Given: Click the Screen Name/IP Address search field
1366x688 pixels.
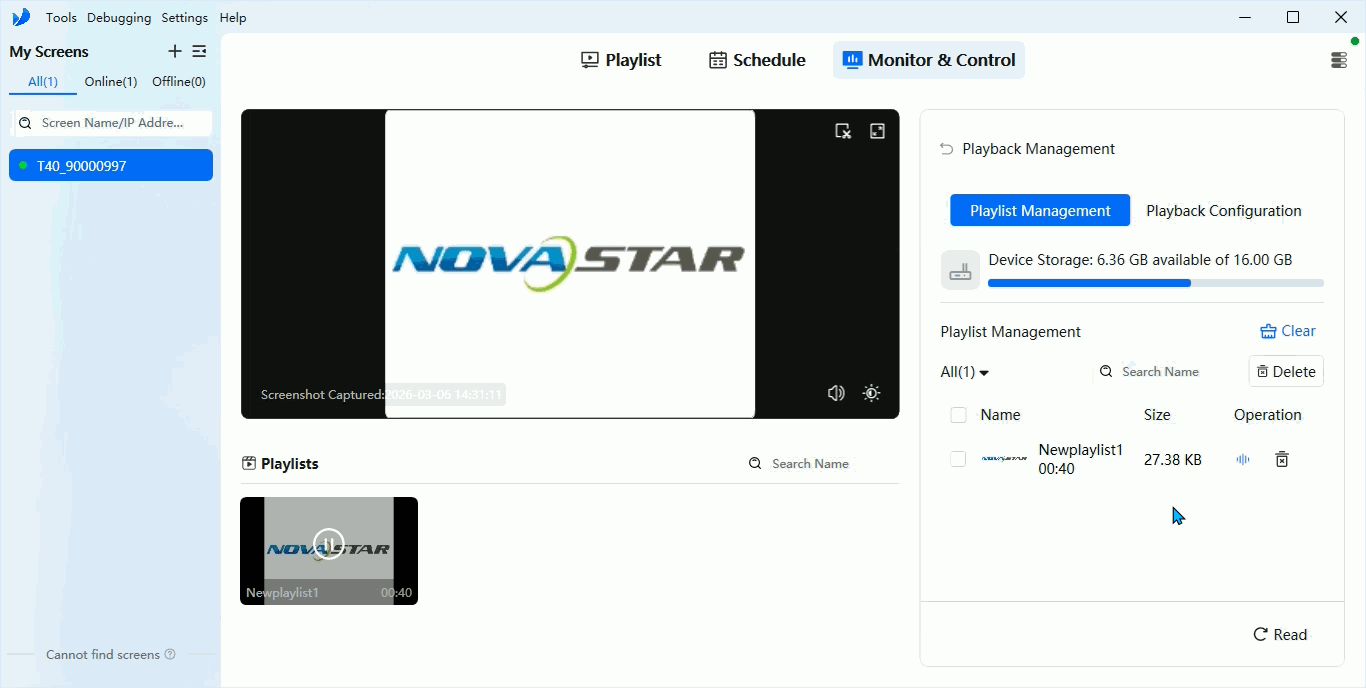Looking at the screenshot, I should pyautogui.click(x=111, y=123).
